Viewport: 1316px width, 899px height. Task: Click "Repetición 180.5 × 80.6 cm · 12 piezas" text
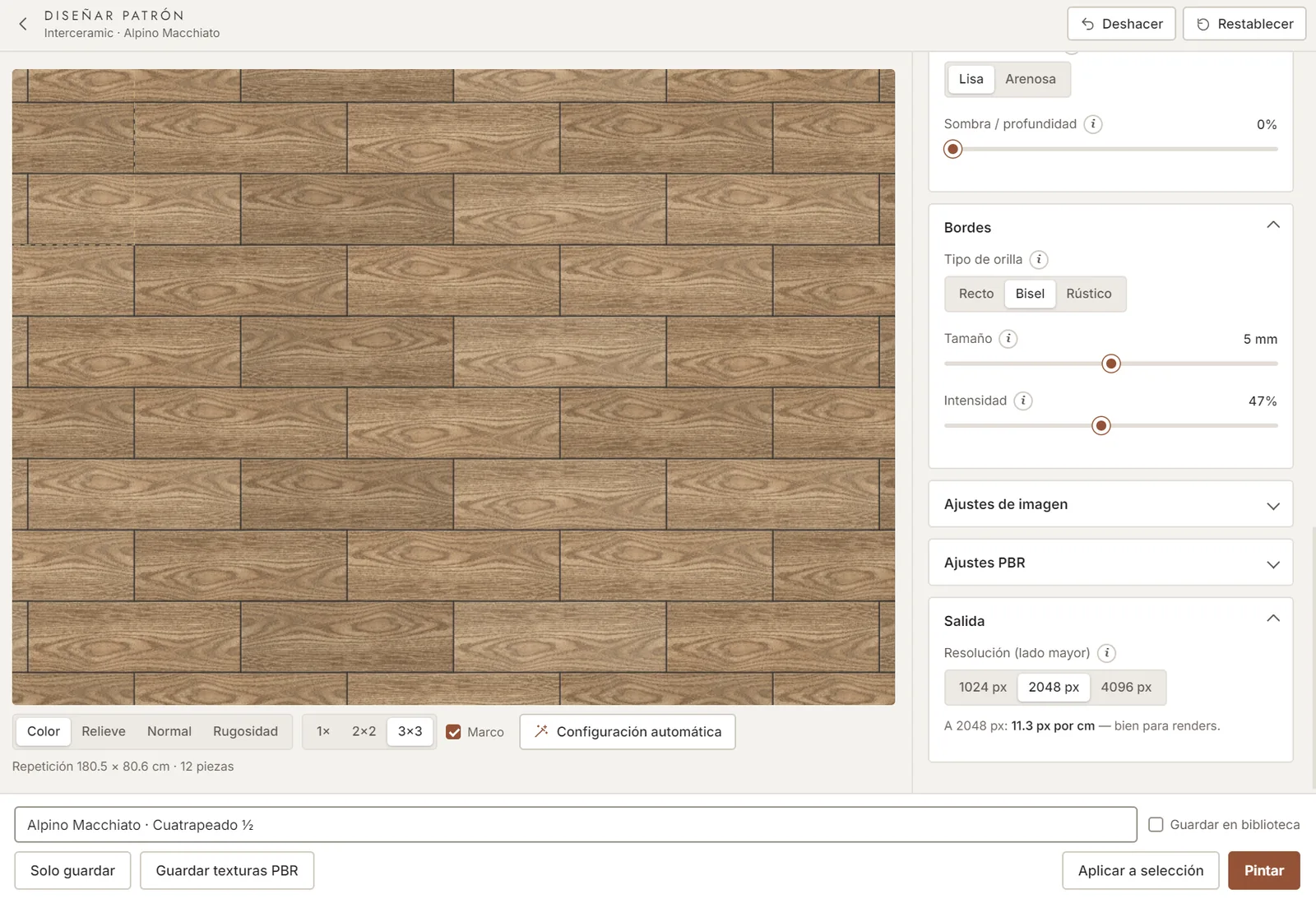click(123, 767)
